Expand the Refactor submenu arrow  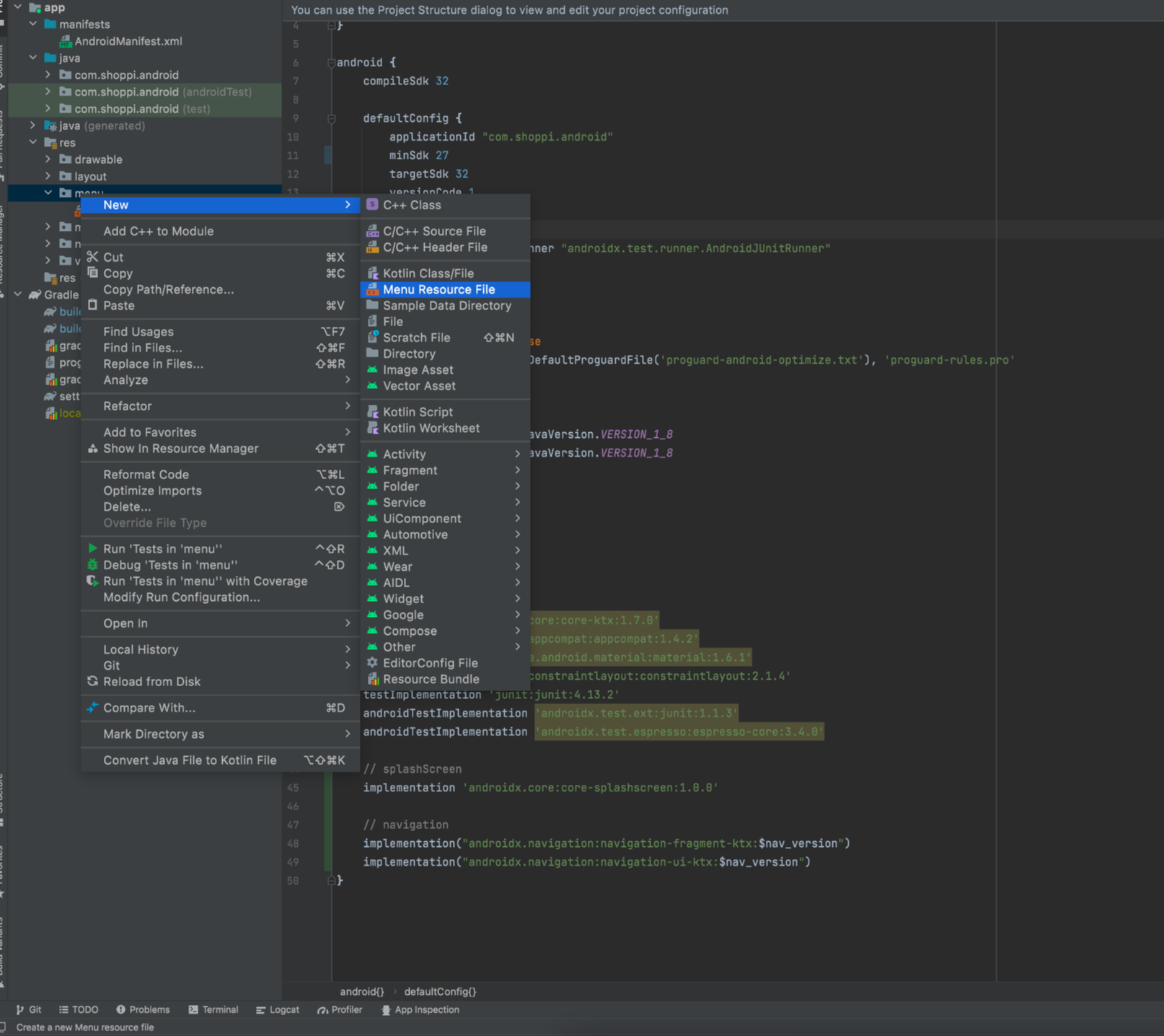tap(348, 405)
